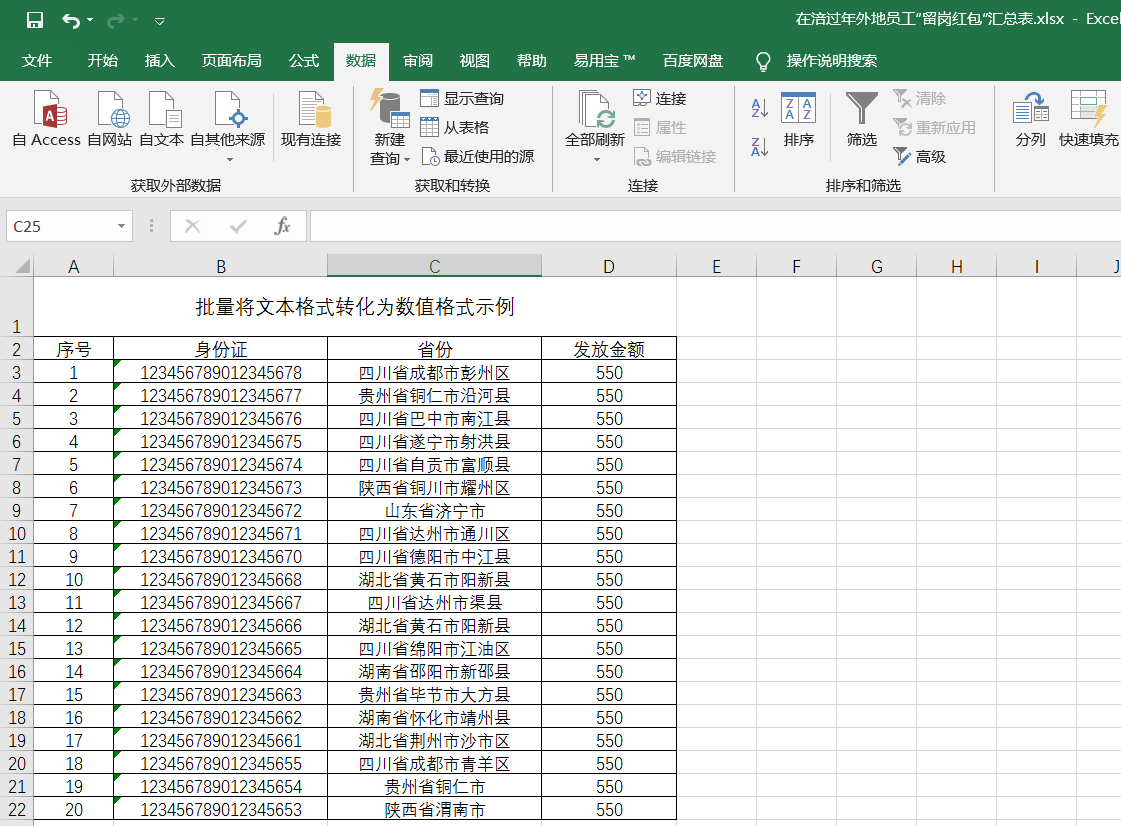The height and width of the screenshot is (826, 1121).
Task: Click 显示查询 in the ribbon
Action: tap(462, 99)
